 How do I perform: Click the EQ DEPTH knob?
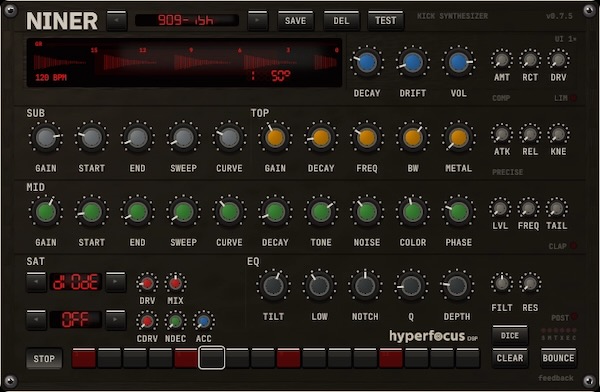pyautogui.click(x=457, y=286)
